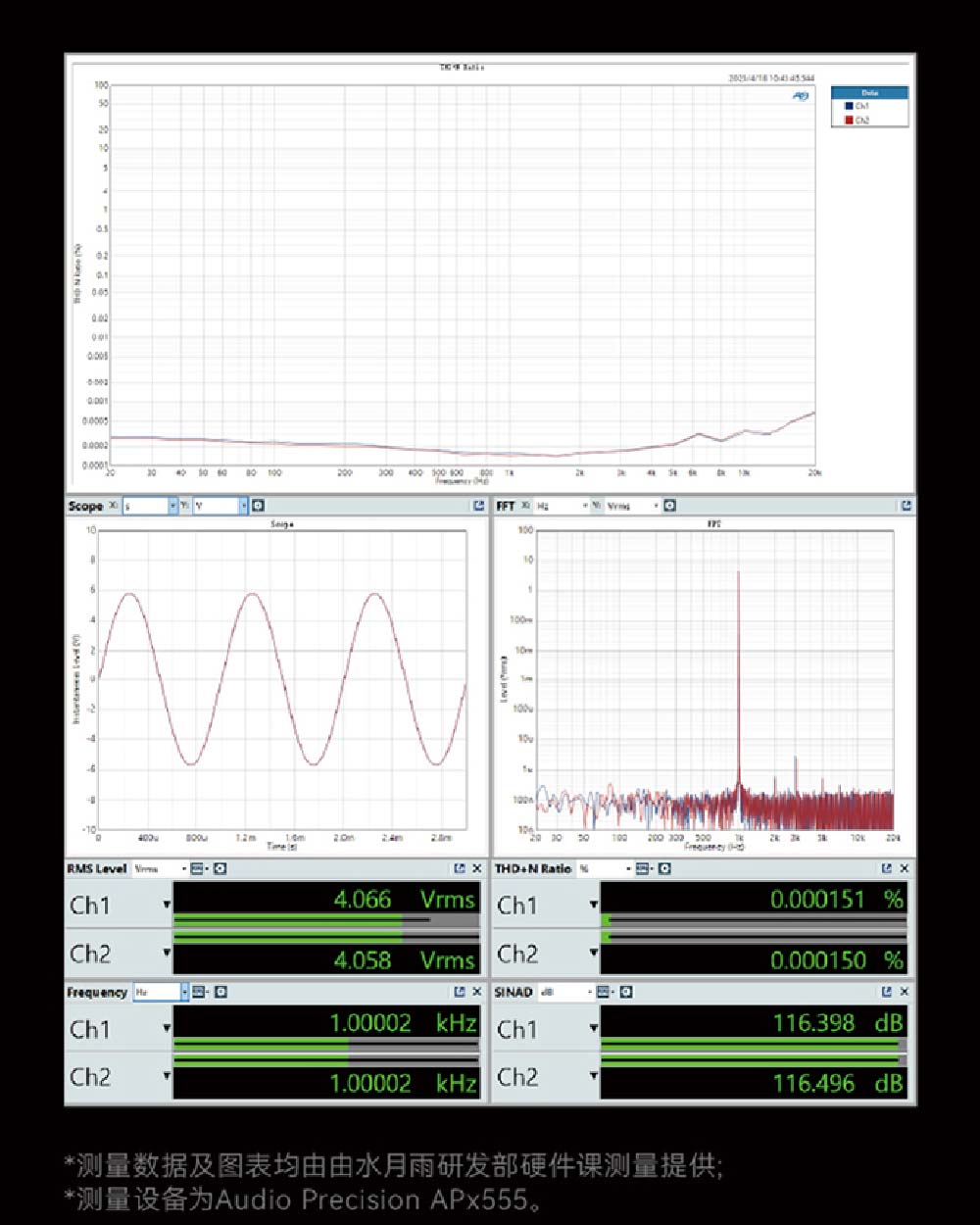Pop out the Frequency meter panel
This screenshot has height=1225, width=980.
459,992
